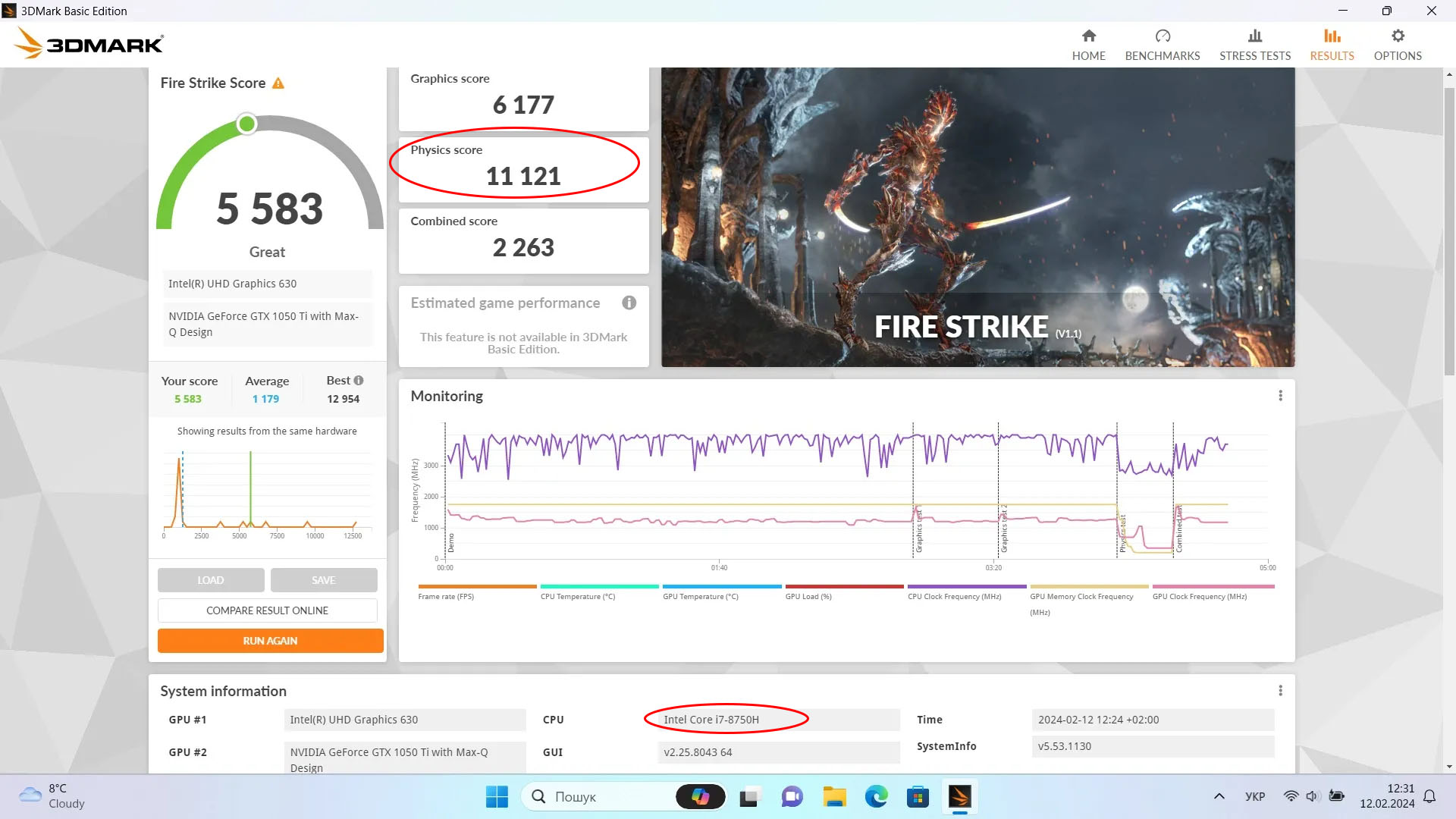Click the Fire Strike Score warning icon
The width and height of the screenshot is (1456, 819).
(x=278, y=83)
